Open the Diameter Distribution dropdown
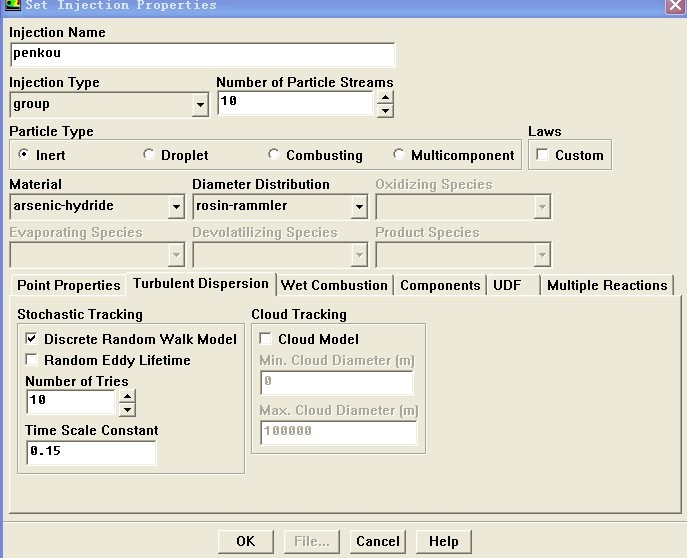The height and width of the screenshot is (558, 687). tap(359, 207)
